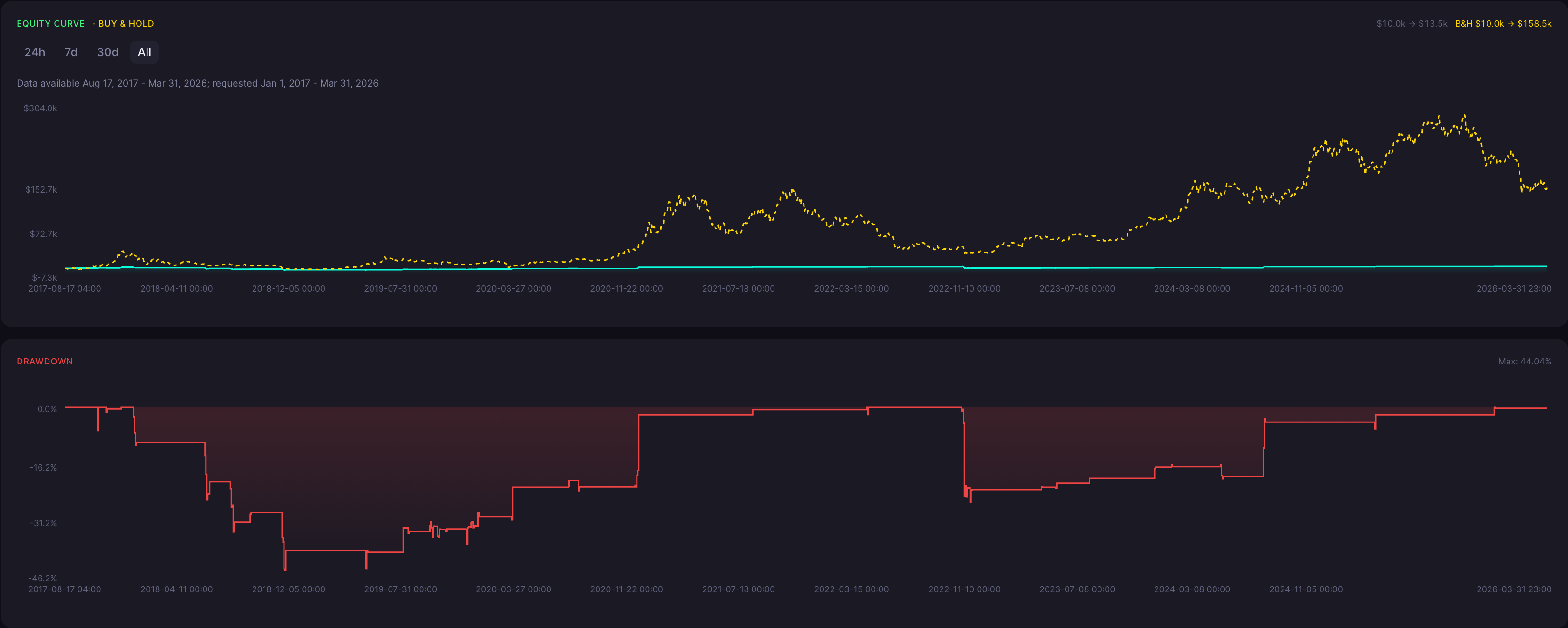Switch to the 7d time range
The image size is (1568, 628).
tap(70, 52)
